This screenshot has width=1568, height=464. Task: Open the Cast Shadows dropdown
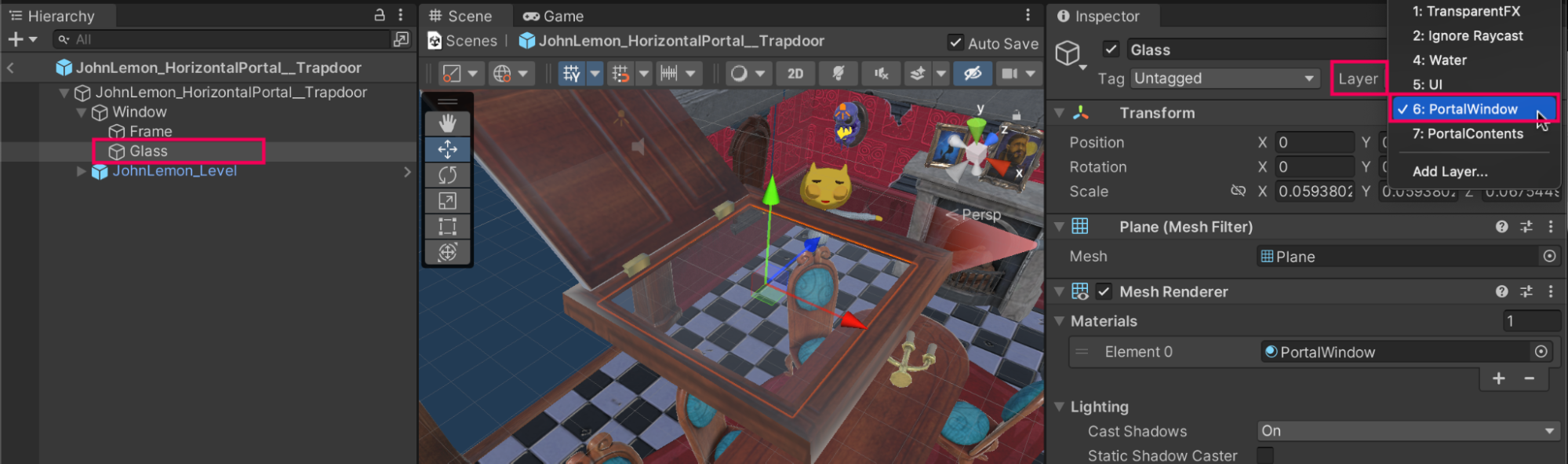click(1408, 431)
